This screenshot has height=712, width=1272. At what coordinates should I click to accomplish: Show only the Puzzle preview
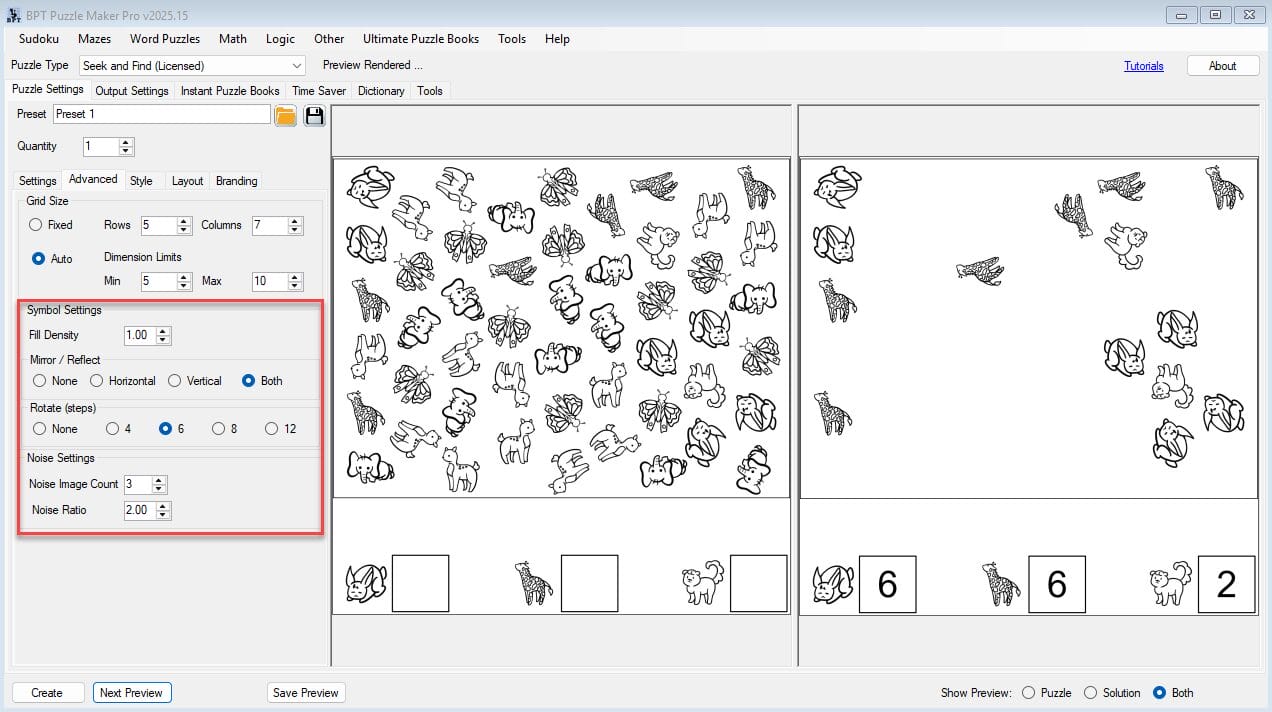[x=1028, y=693]
